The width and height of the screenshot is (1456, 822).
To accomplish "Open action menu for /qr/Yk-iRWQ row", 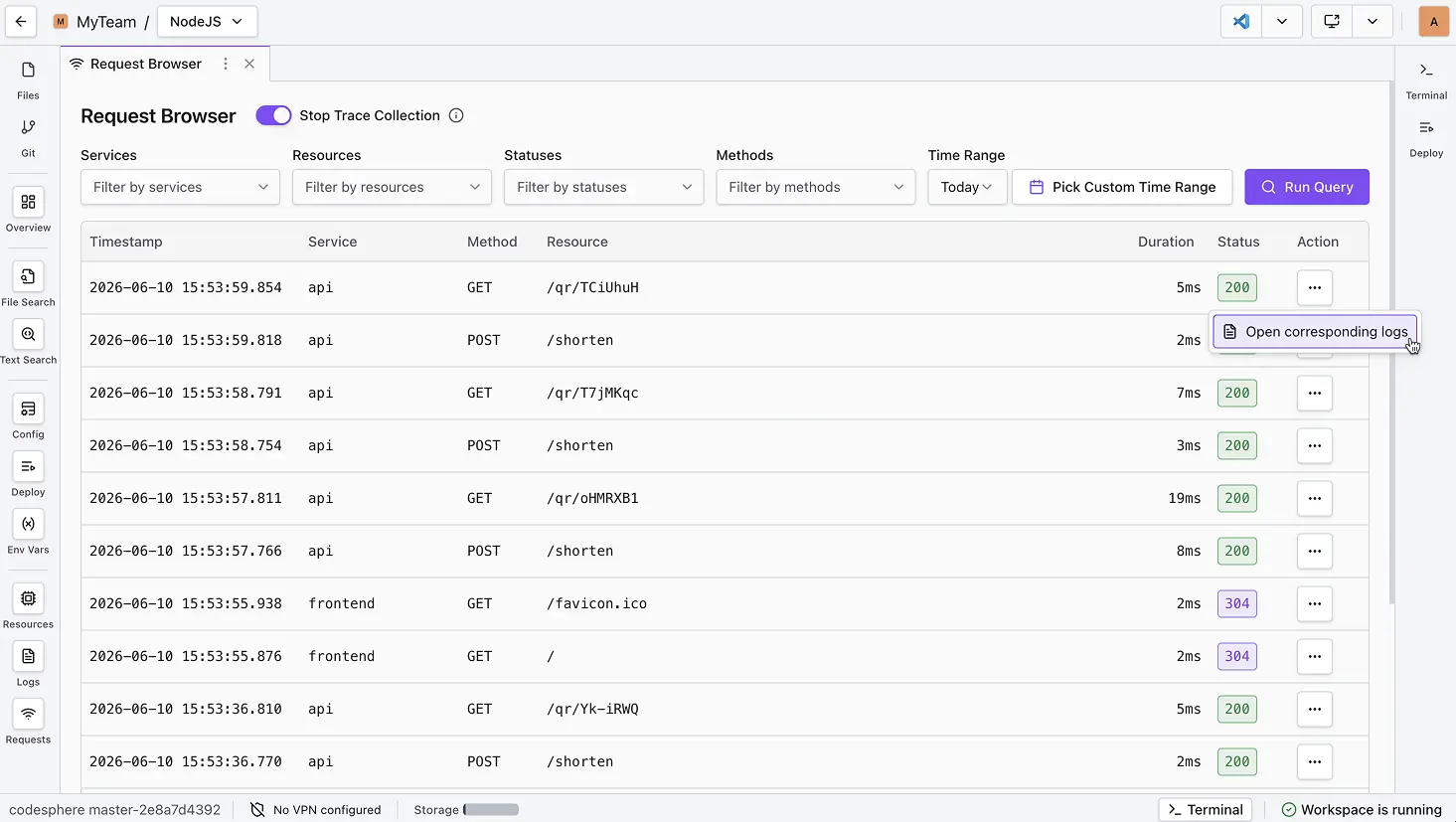I will point(1315,709).
